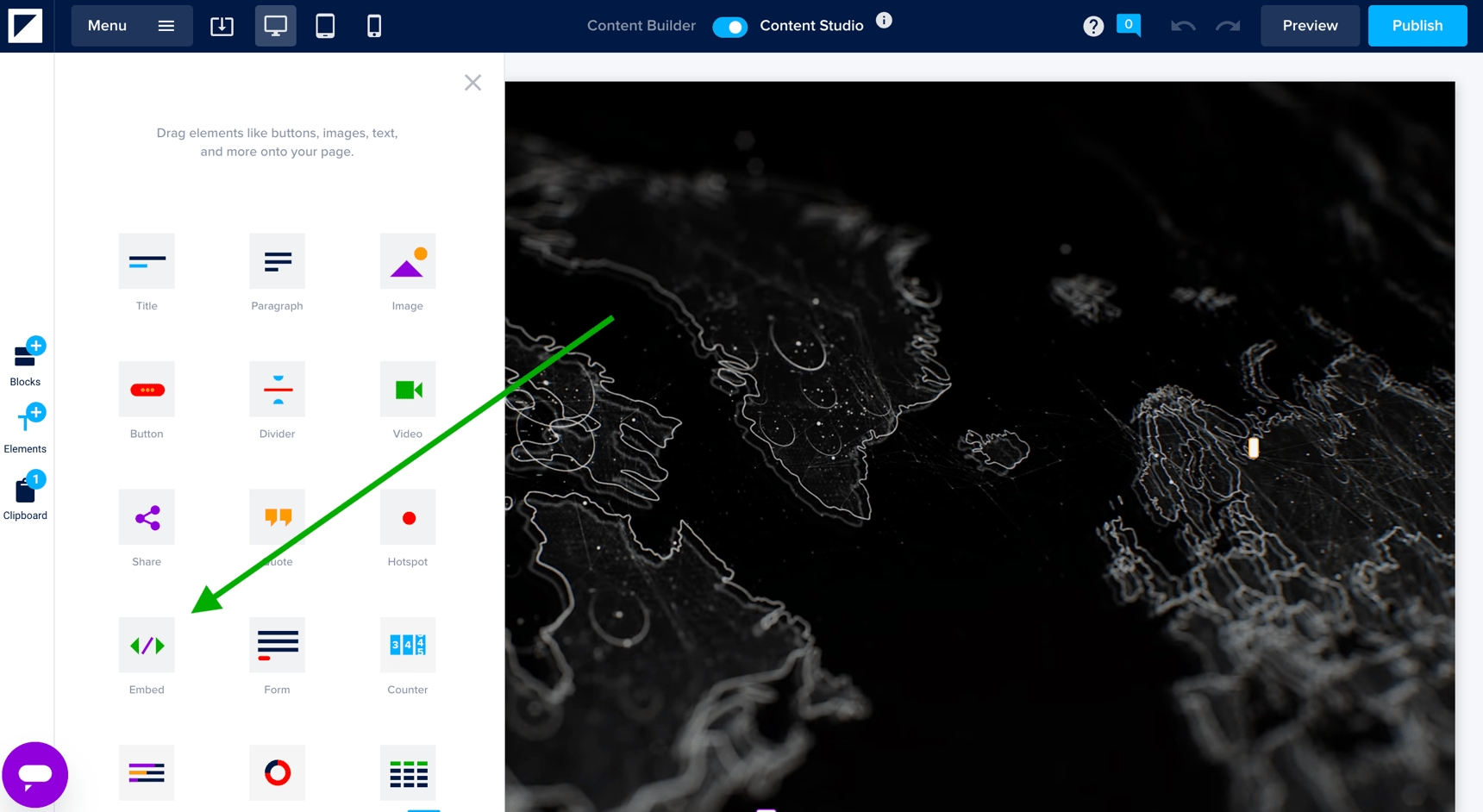Click the Preview button
The width and height of the screenshot is (1483, 812).
1310,25
